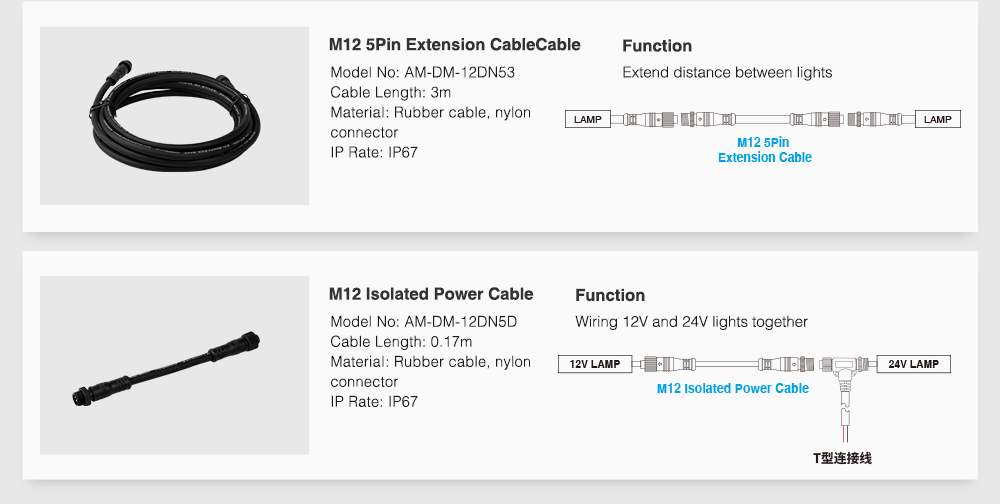Click the Function heading of isolated power cable
Screen dimensions: 1000x504
click(x=610, y=295)
